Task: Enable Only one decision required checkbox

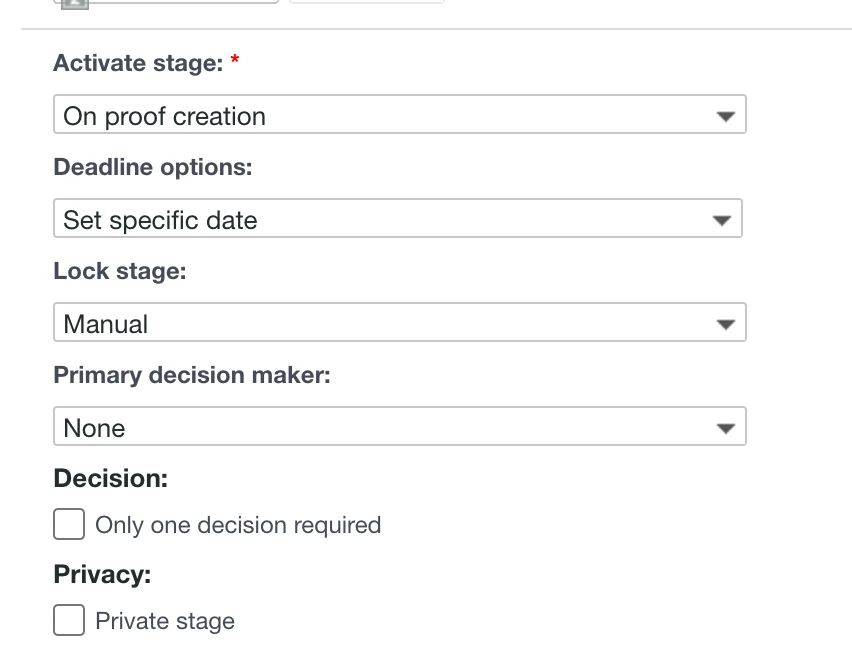Action: click(x=69, y=524)
